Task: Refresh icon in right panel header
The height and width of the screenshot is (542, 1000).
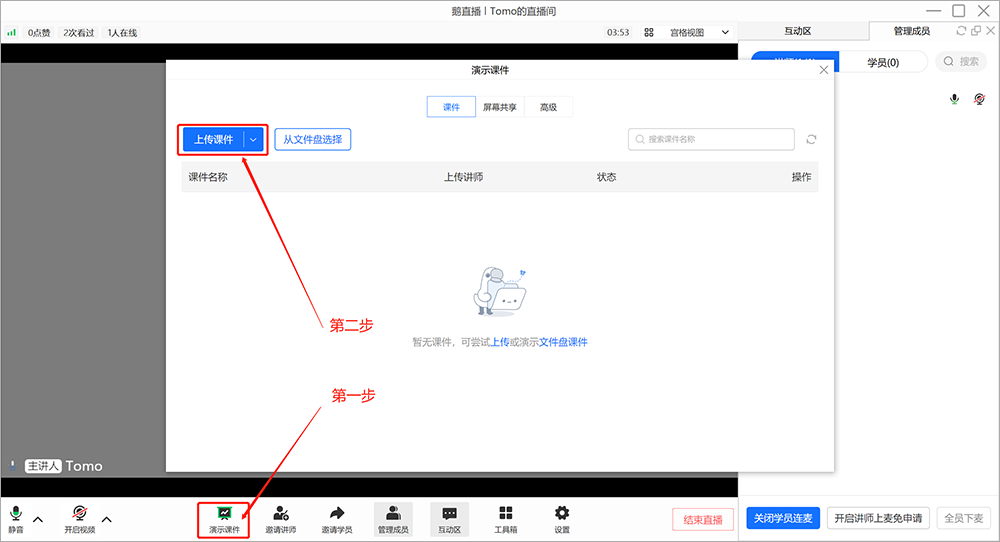Action: [x=961, y=31]
